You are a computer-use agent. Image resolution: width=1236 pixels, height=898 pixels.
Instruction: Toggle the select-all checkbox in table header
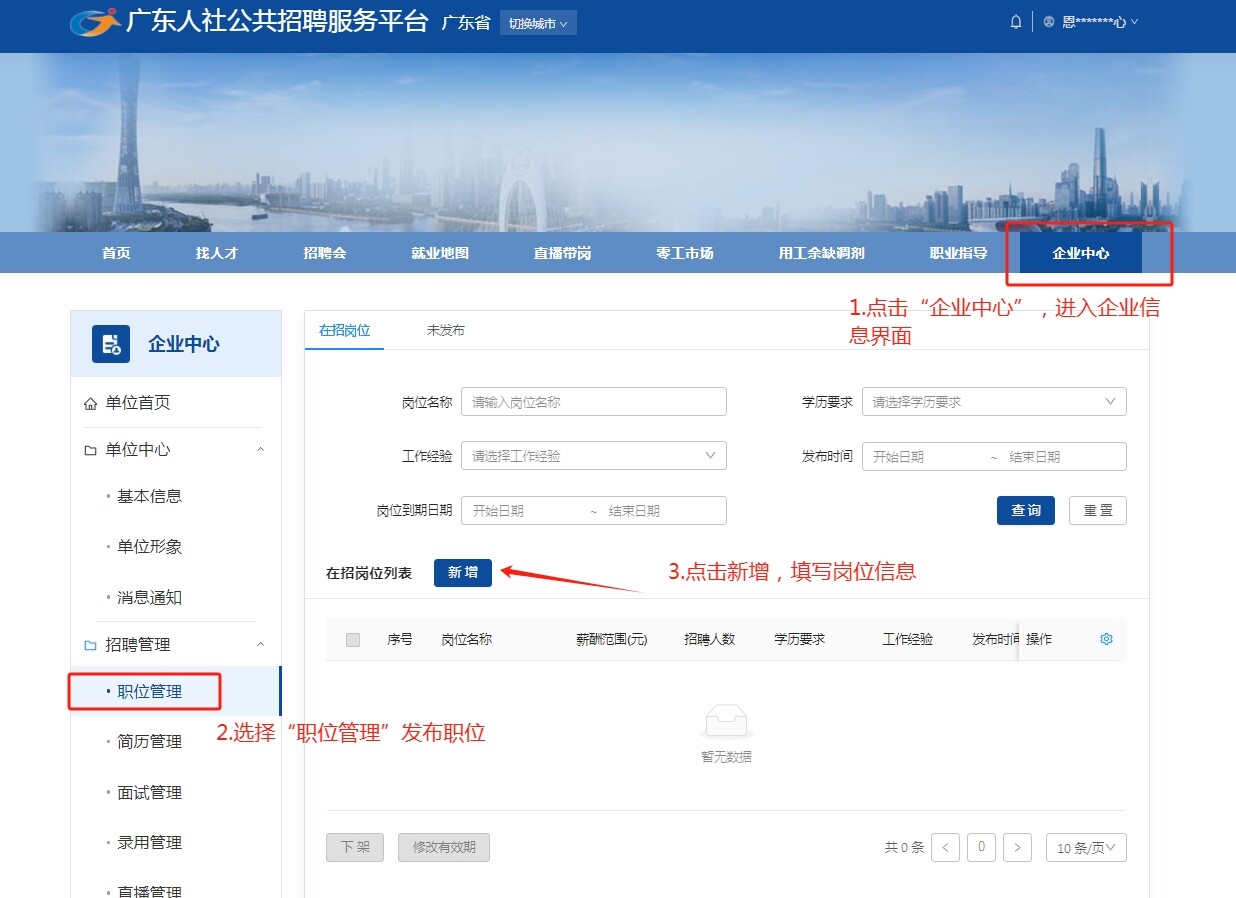point(353,640)
